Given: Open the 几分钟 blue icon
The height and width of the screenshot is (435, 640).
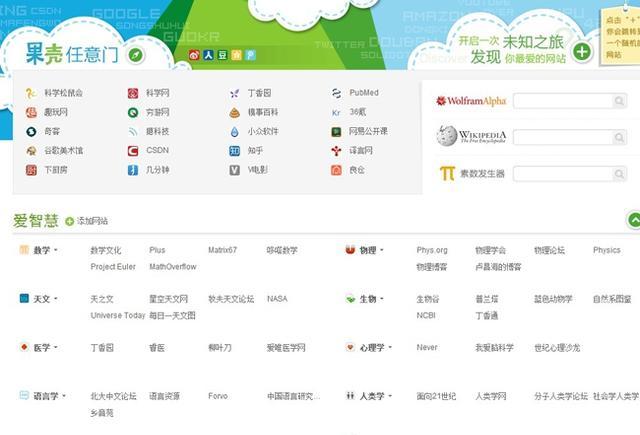Looking at the screenshot, I should pyautogui.click(x=133, y=170).
